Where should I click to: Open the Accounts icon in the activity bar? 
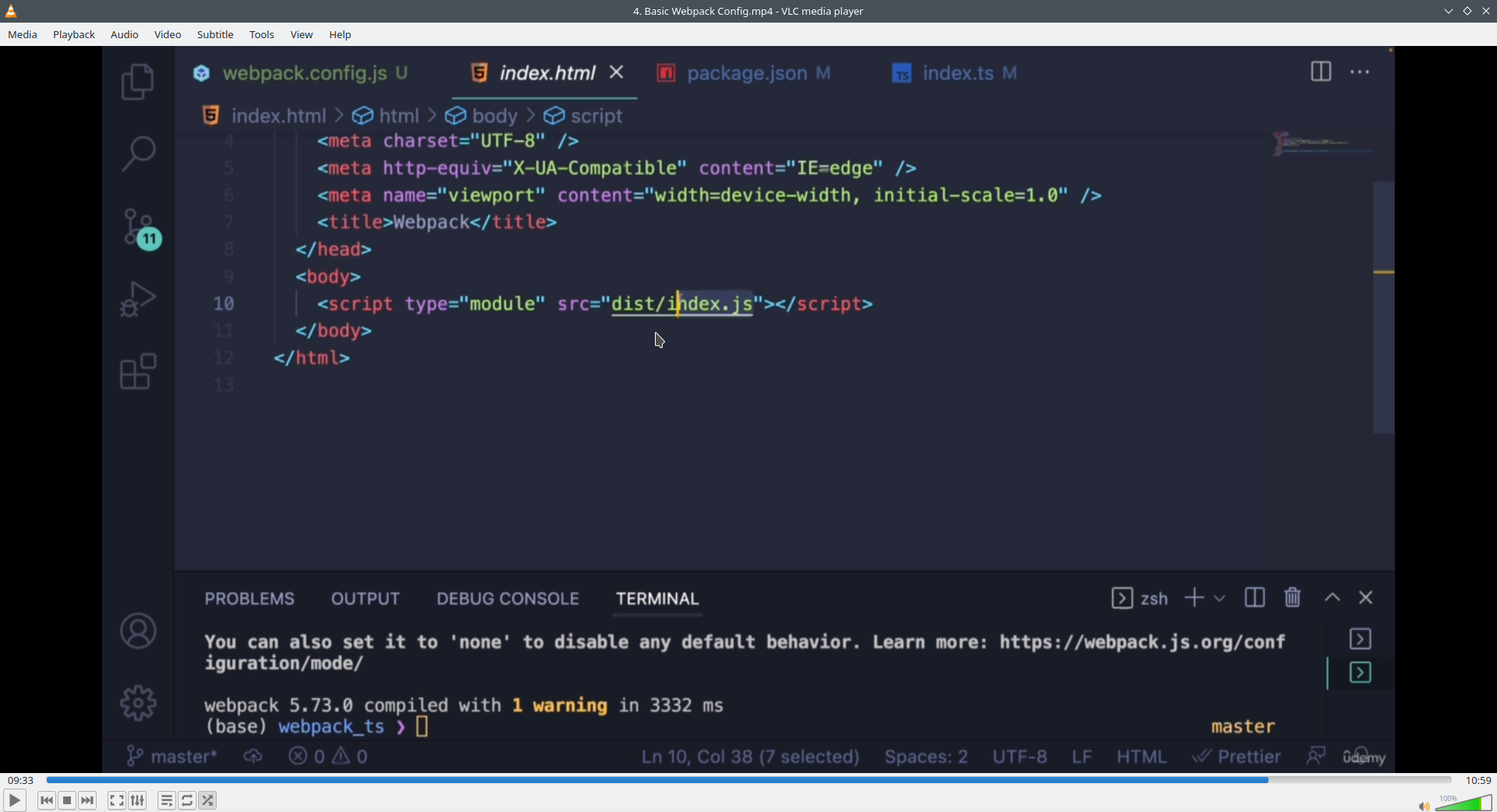(x=139, y=631)
